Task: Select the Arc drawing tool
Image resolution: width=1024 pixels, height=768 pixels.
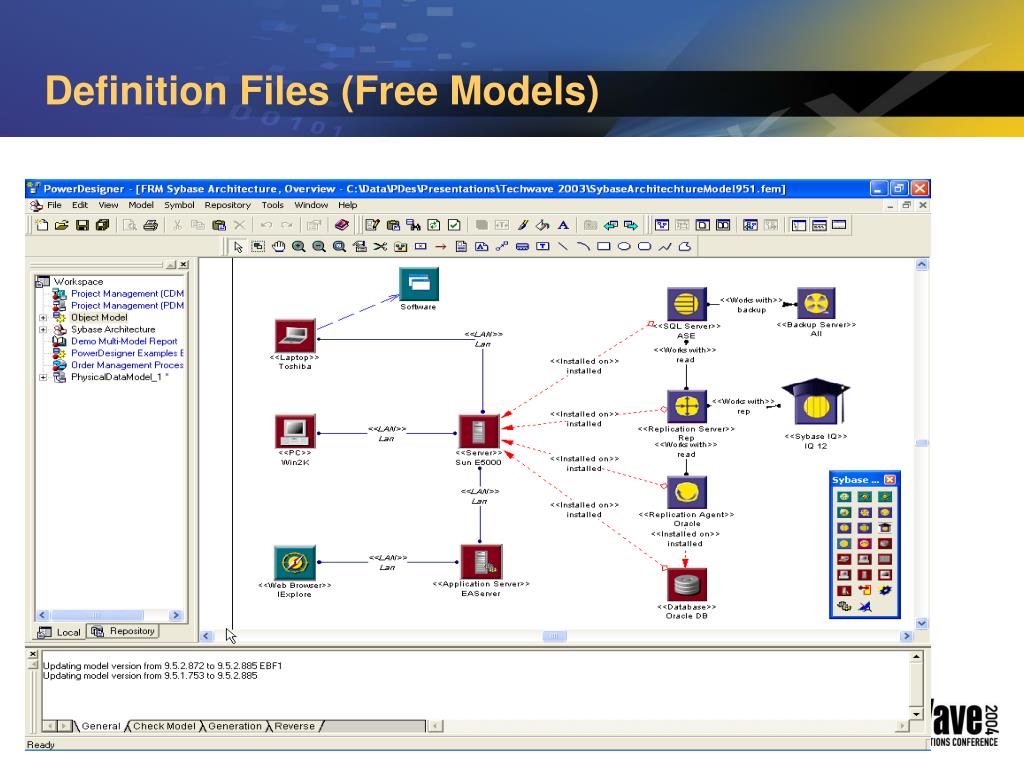Action: 583,247
